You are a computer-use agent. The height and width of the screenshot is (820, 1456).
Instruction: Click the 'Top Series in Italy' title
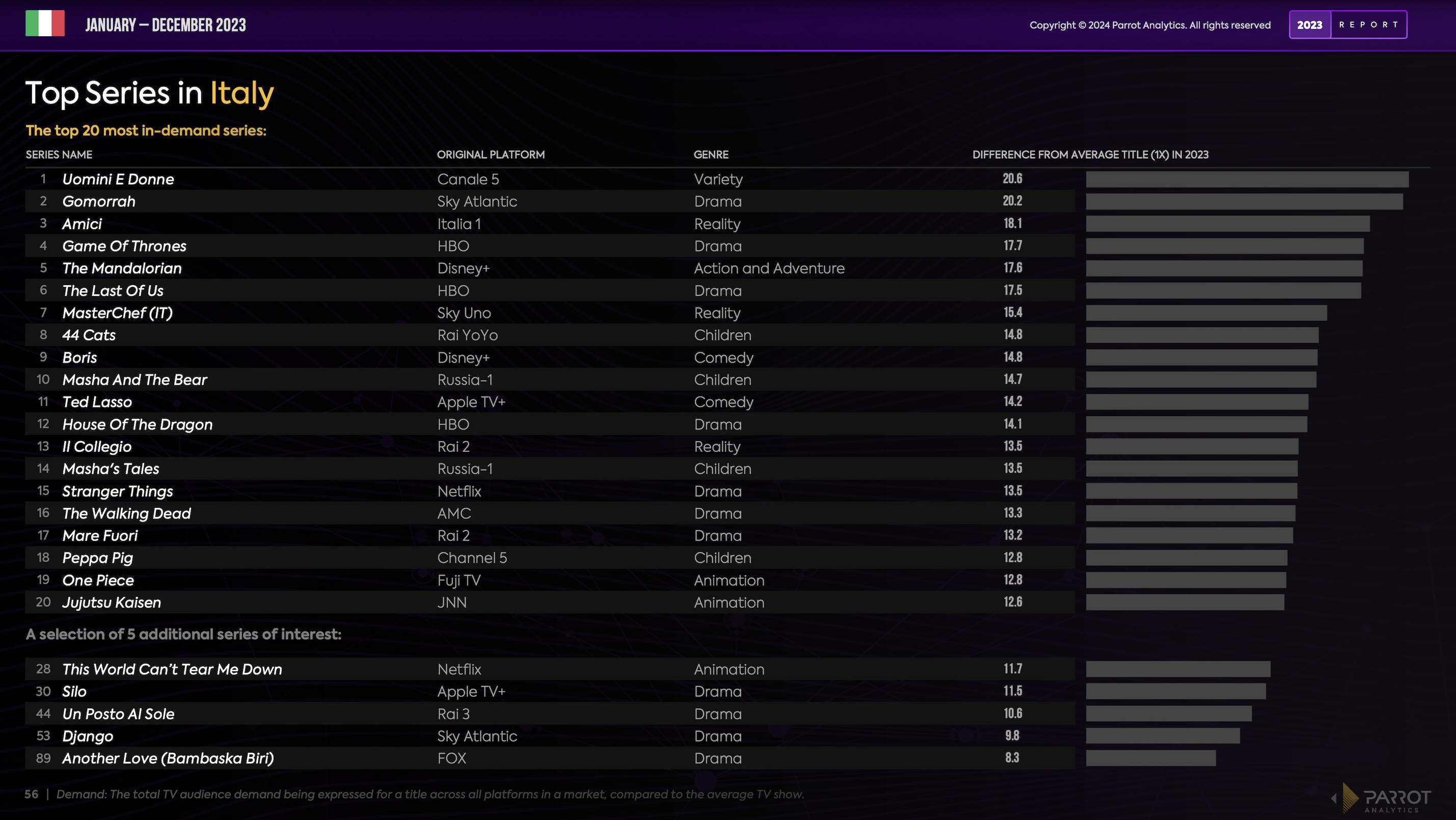[150, 93]
